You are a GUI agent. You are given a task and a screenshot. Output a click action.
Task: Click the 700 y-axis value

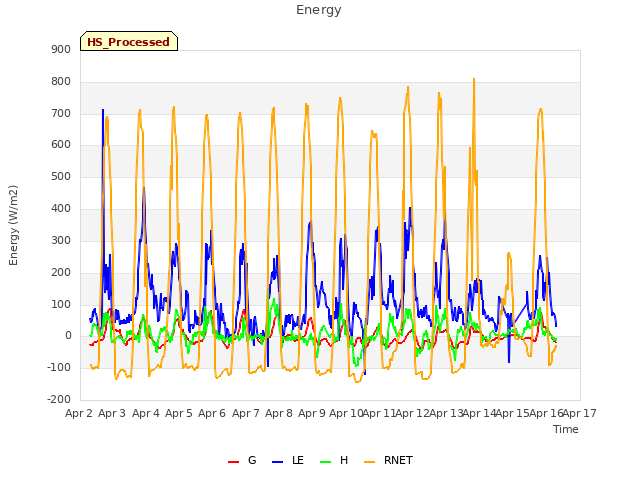tap(61, 113)
